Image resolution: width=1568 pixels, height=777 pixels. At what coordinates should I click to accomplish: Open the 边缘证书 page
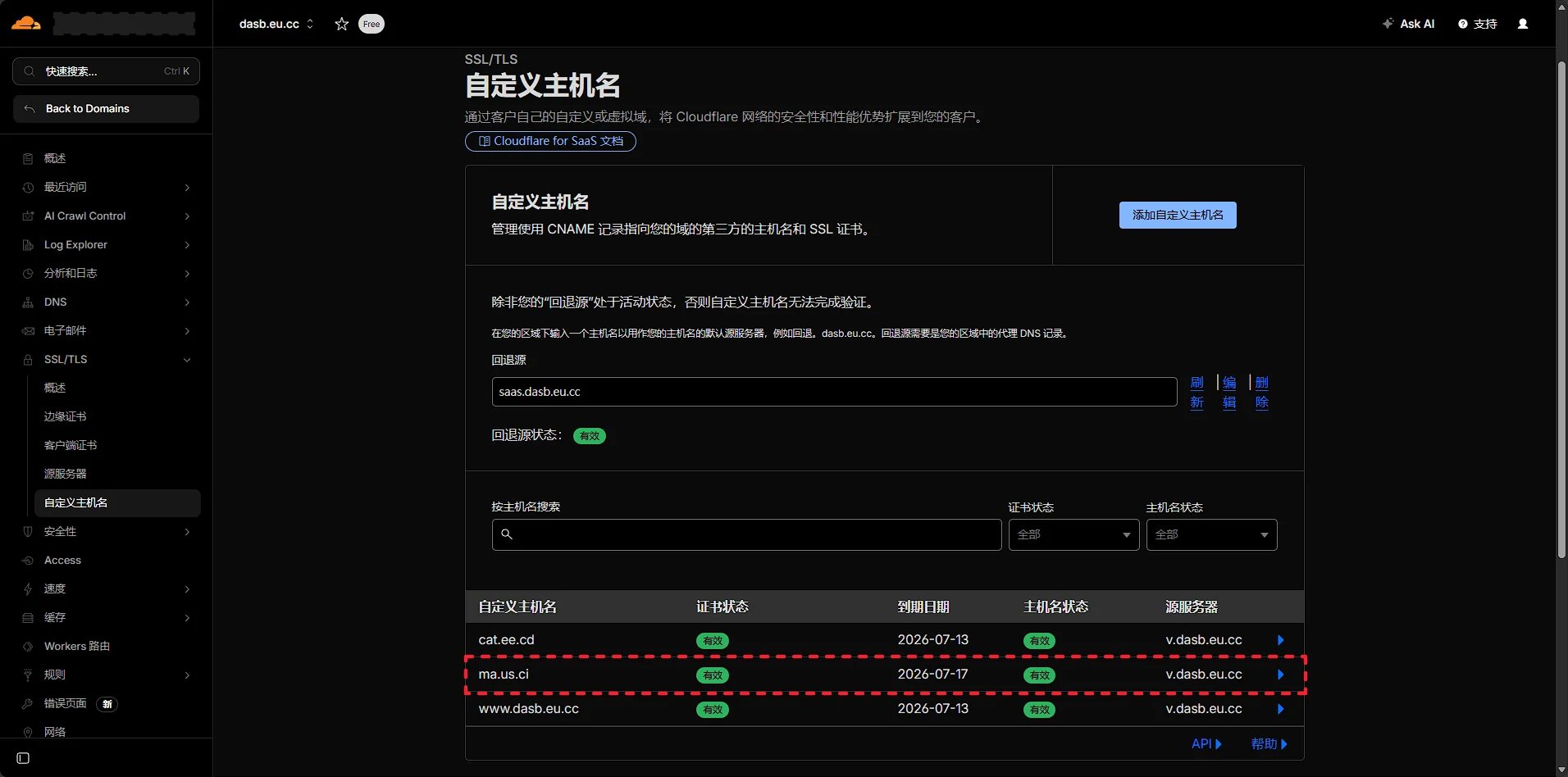pyautogui.click(x=65, y=416)
